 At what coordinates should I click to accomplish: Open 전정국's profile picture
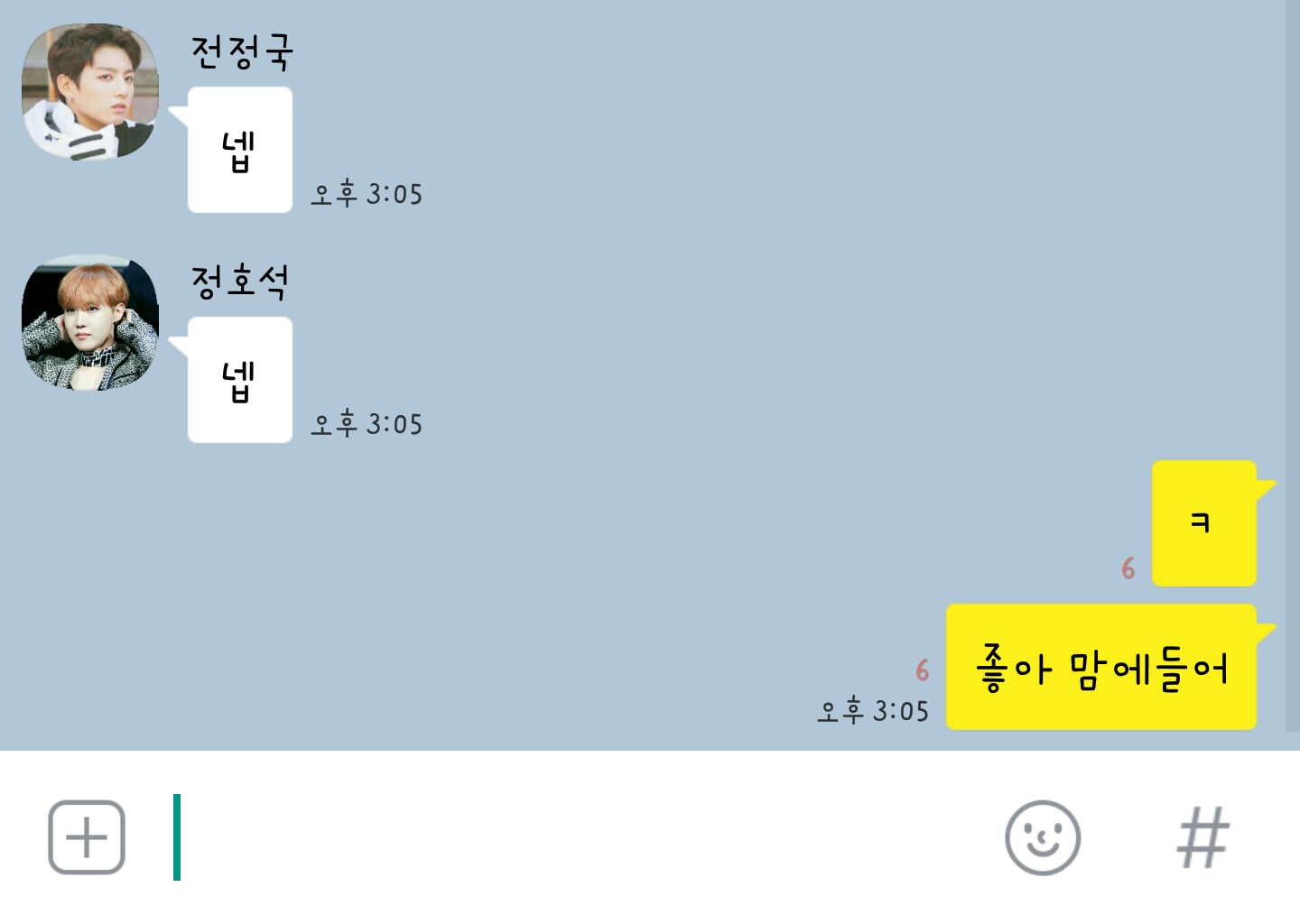[x=90, y=92]
